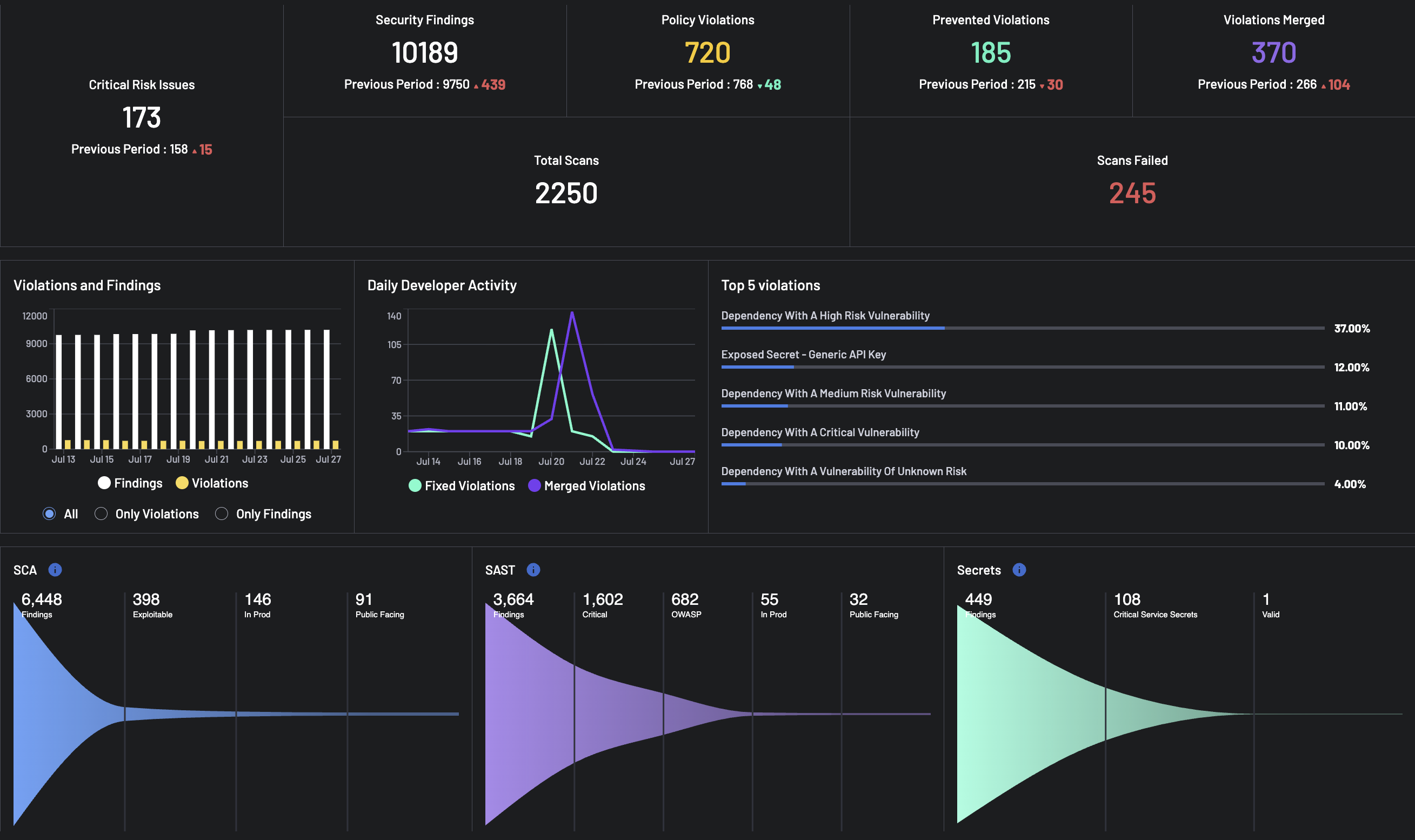Screen dimensions: 1415x840
Task: Click the Top 5 violations heading
Action: (x=770, y=285)
